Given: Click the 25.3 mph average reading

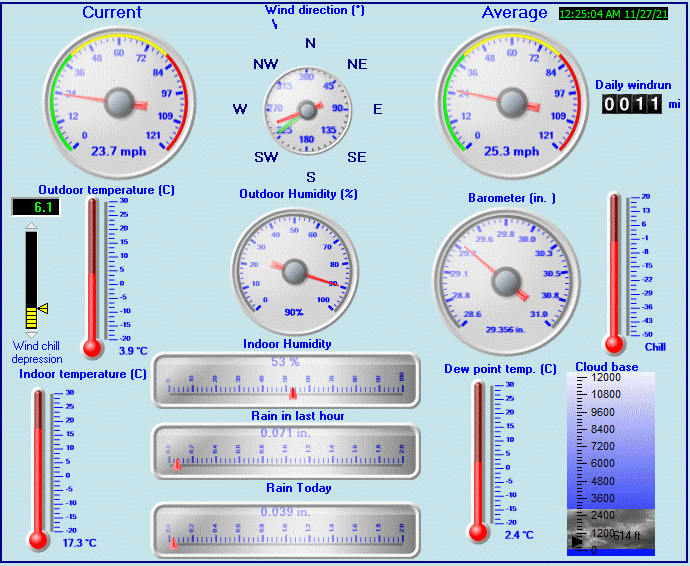Looking at the screenshot, I should 511,151.
